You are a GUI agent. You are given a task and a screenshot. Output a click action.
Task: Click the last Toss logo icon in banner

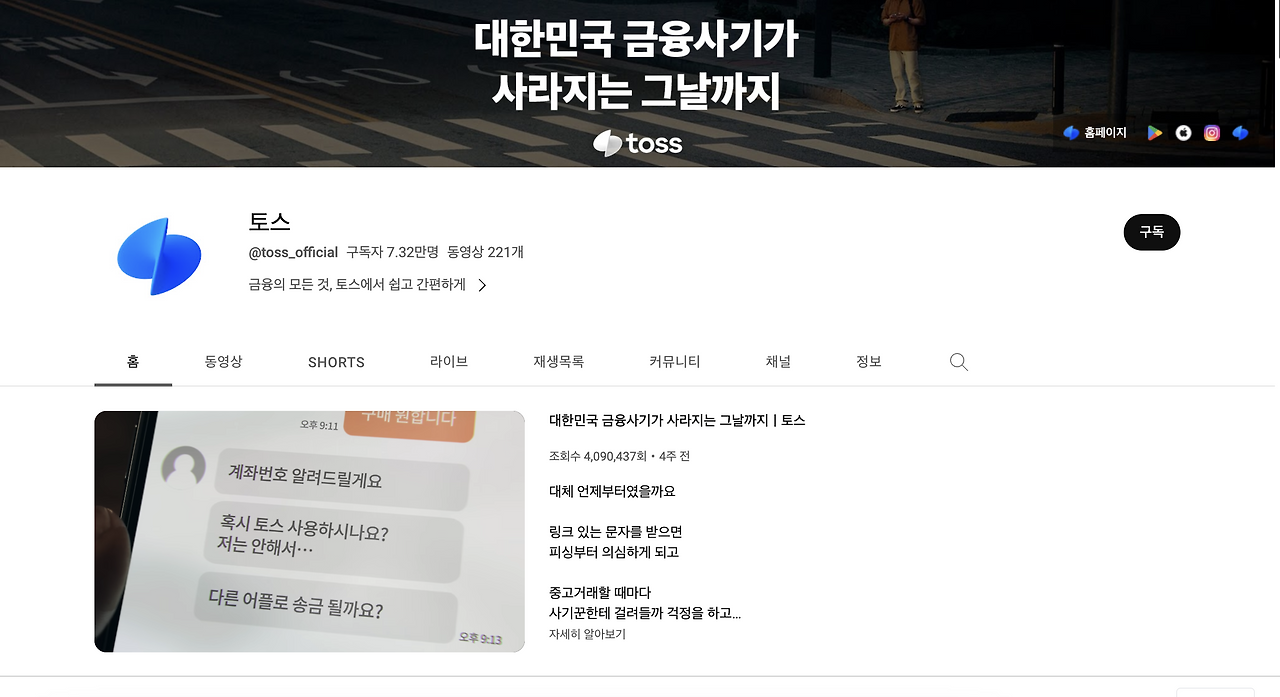[x=1240, y=133]
